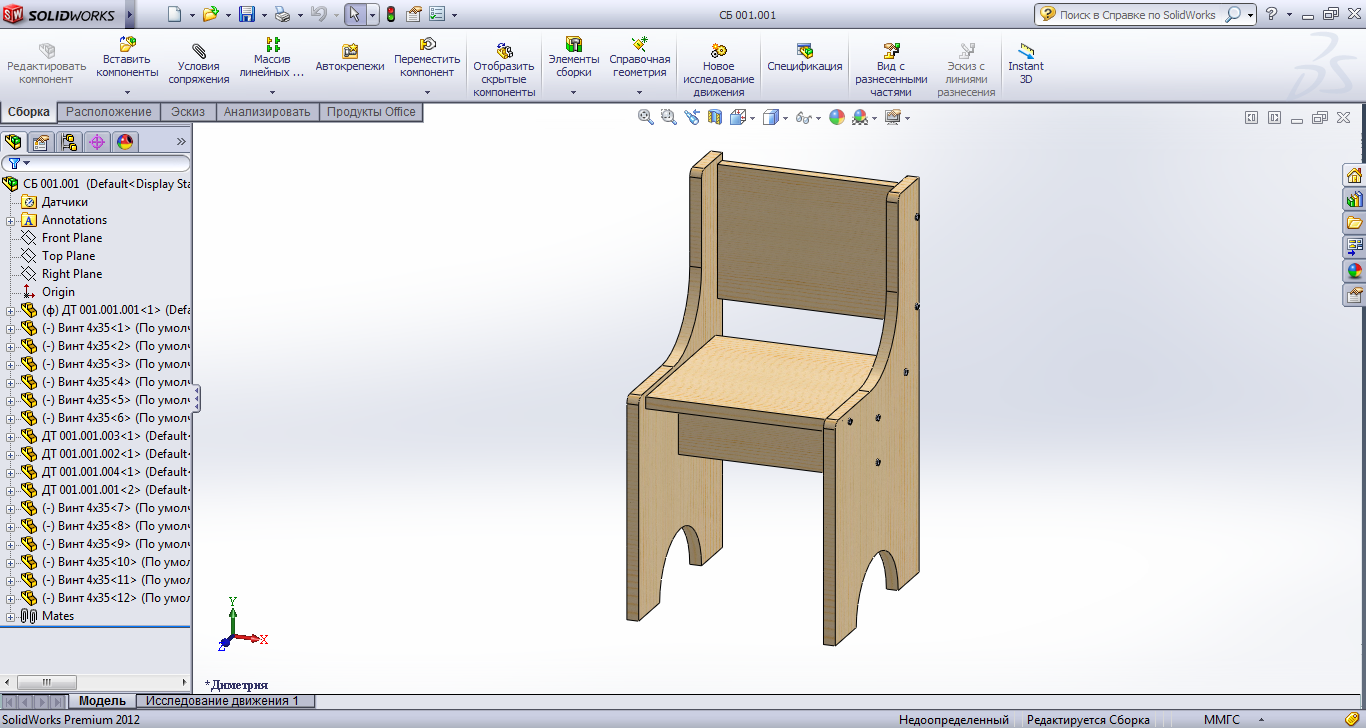Click the Open file folder icon
The height and width of the screenshot is (728, 1366).
[x=210, y=14]
